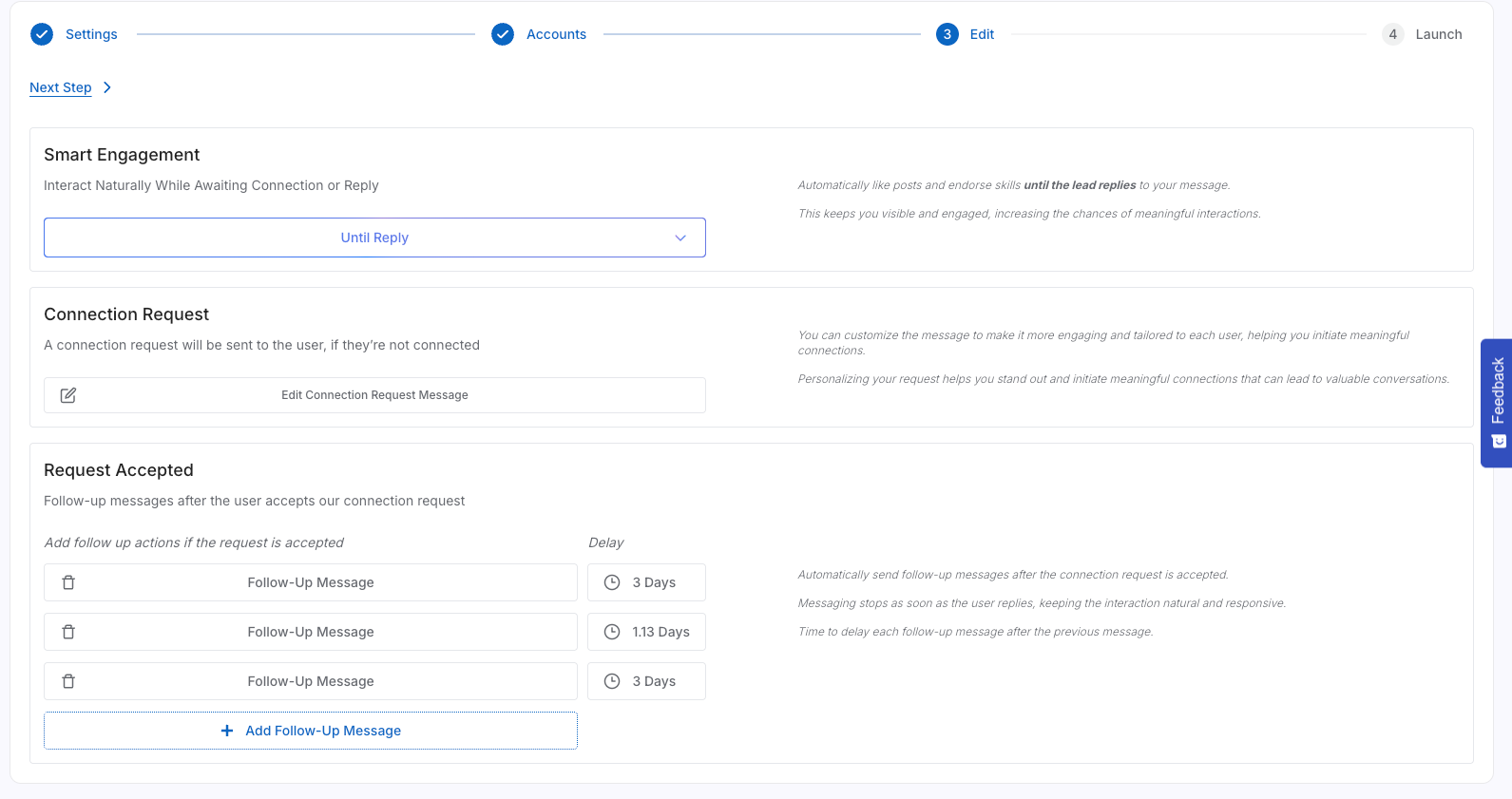The image size is (1512, 799).
Task: Open the second Follow-Up Message
Action: pos(311,632)
